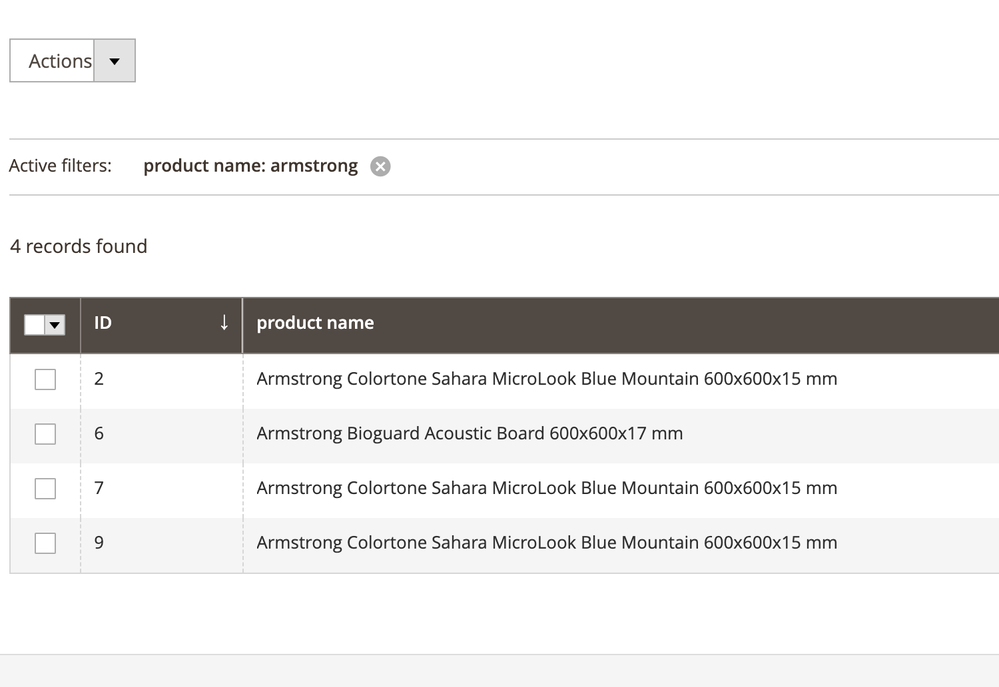The width and height of the screenshot is (999, 687).
Task: Select the ID cell with value 7
Action: point(161,489)
